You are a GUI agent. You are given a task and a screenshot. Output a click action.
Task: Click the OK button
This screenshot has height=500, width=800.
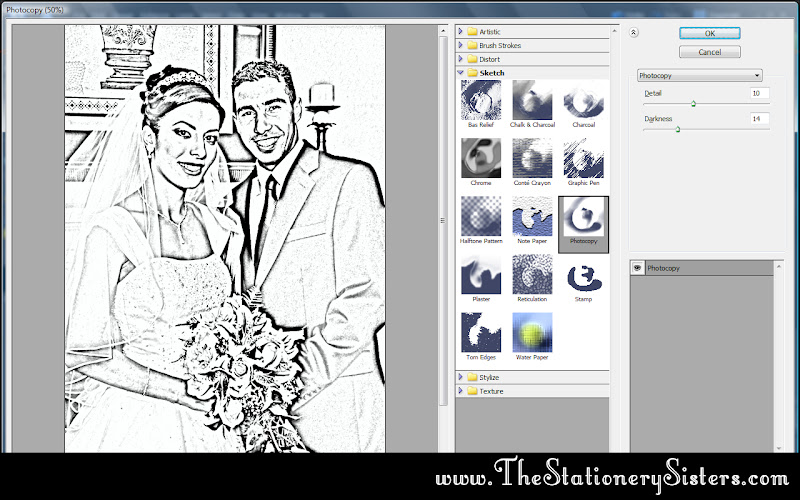click(710, 33)
